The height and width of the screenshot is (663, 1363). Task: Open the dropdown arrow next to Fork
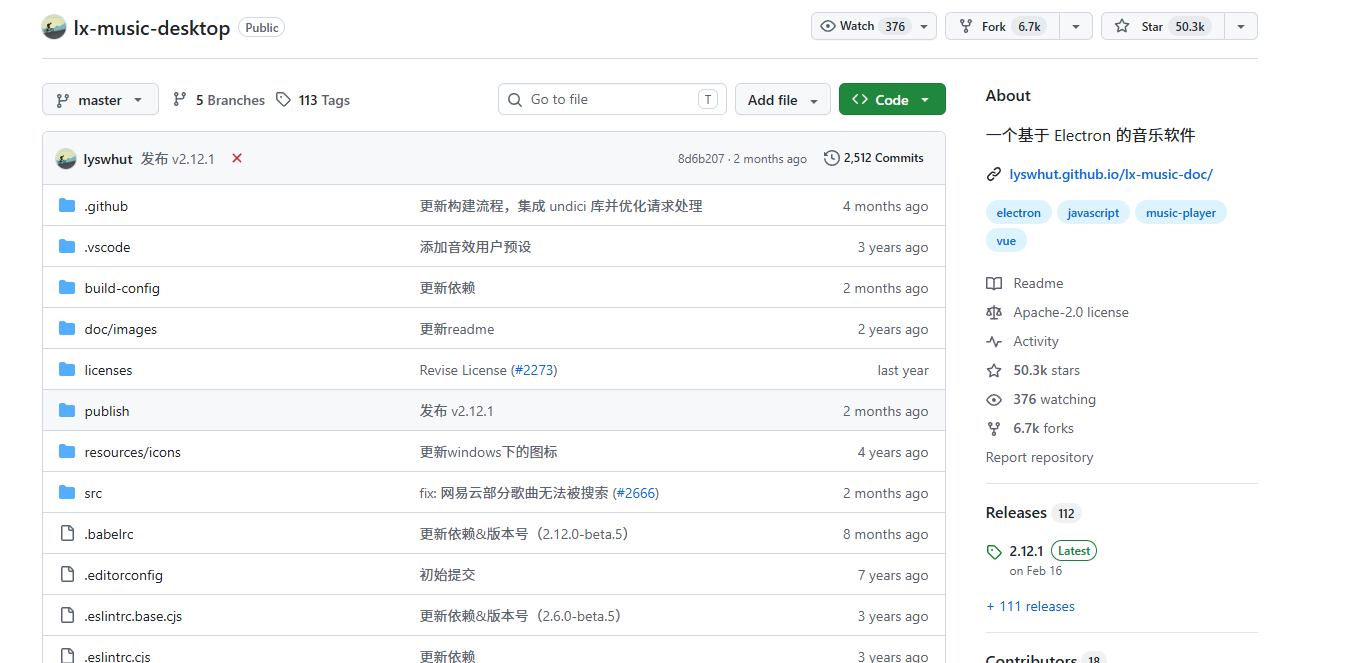1076,26
